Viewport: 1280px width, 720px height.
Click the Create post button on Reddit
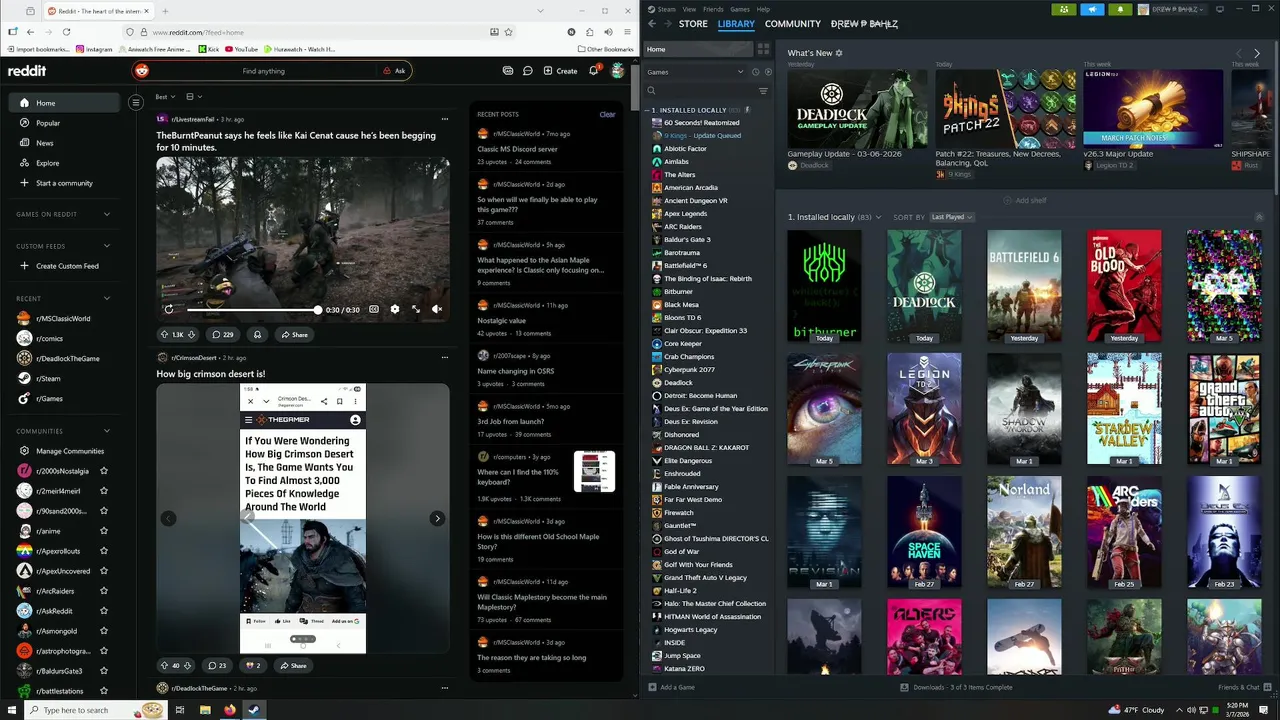tap(560, 71)
